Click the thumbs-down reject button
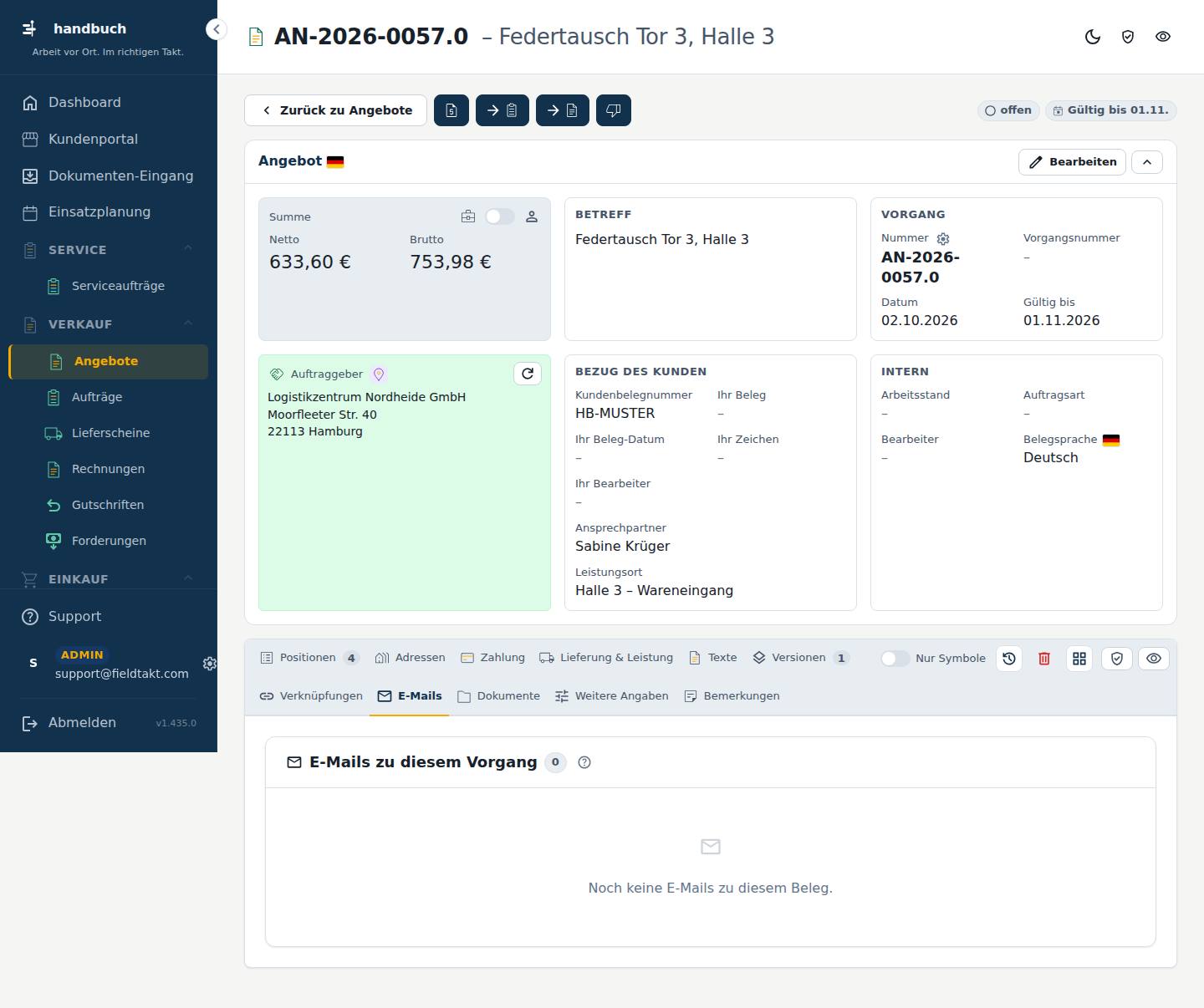 (x=614, y=110)
